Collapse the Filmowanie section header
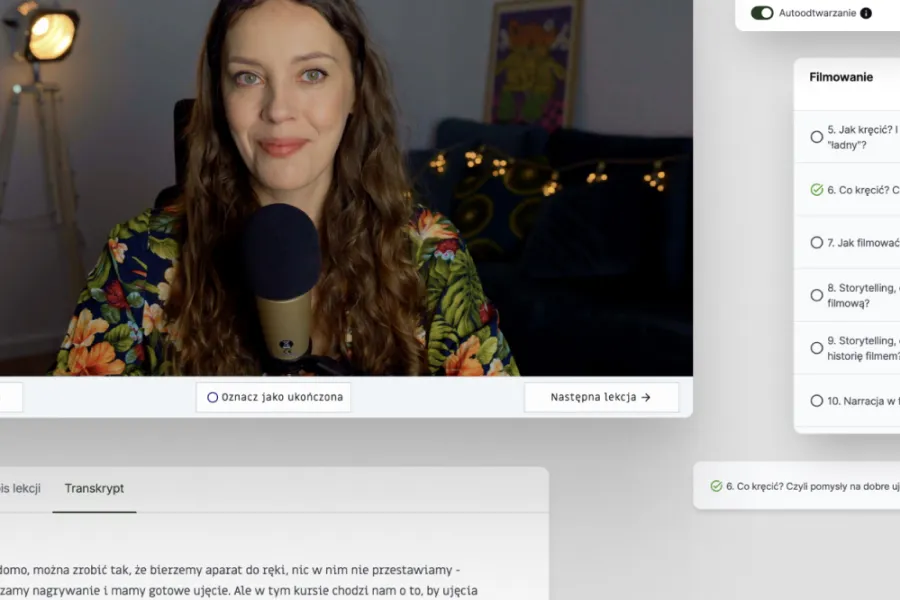The height and width of the screenshot is (600, 900). pos(842,78)
